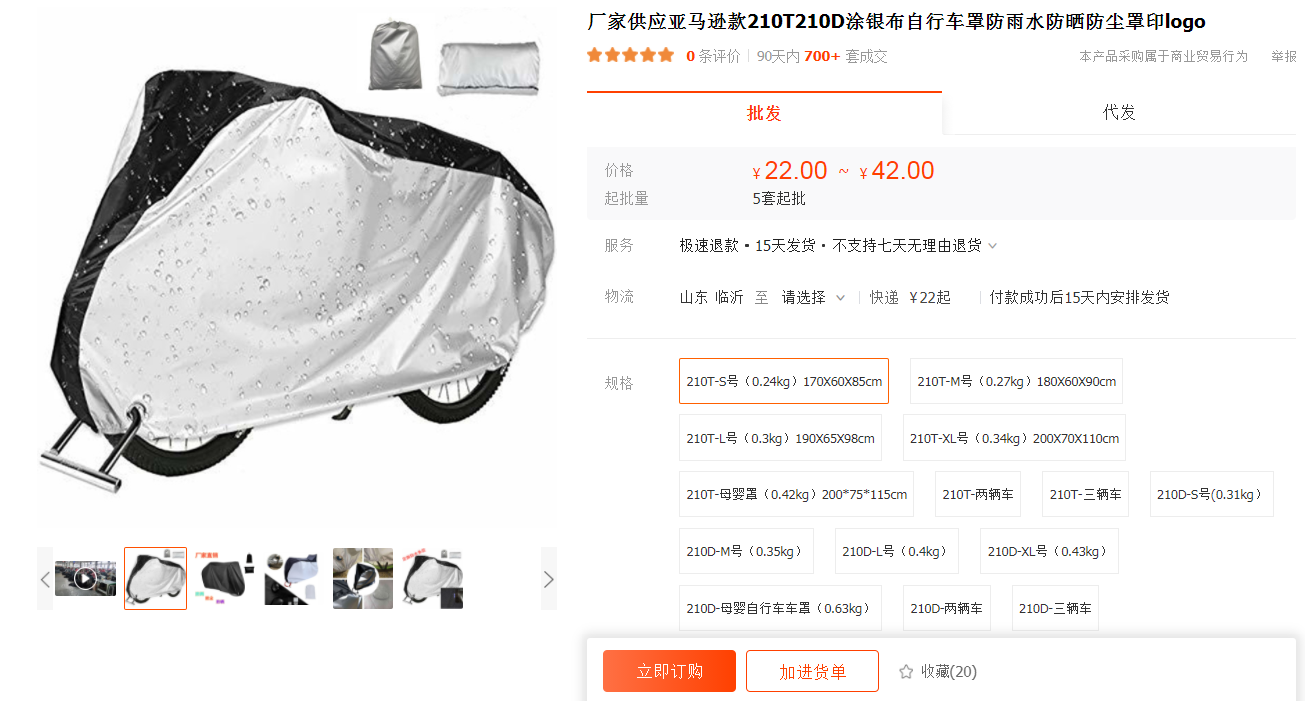Click the 加进货单 button
This screenshot has width=1305, height=701.
coord(812,671)
